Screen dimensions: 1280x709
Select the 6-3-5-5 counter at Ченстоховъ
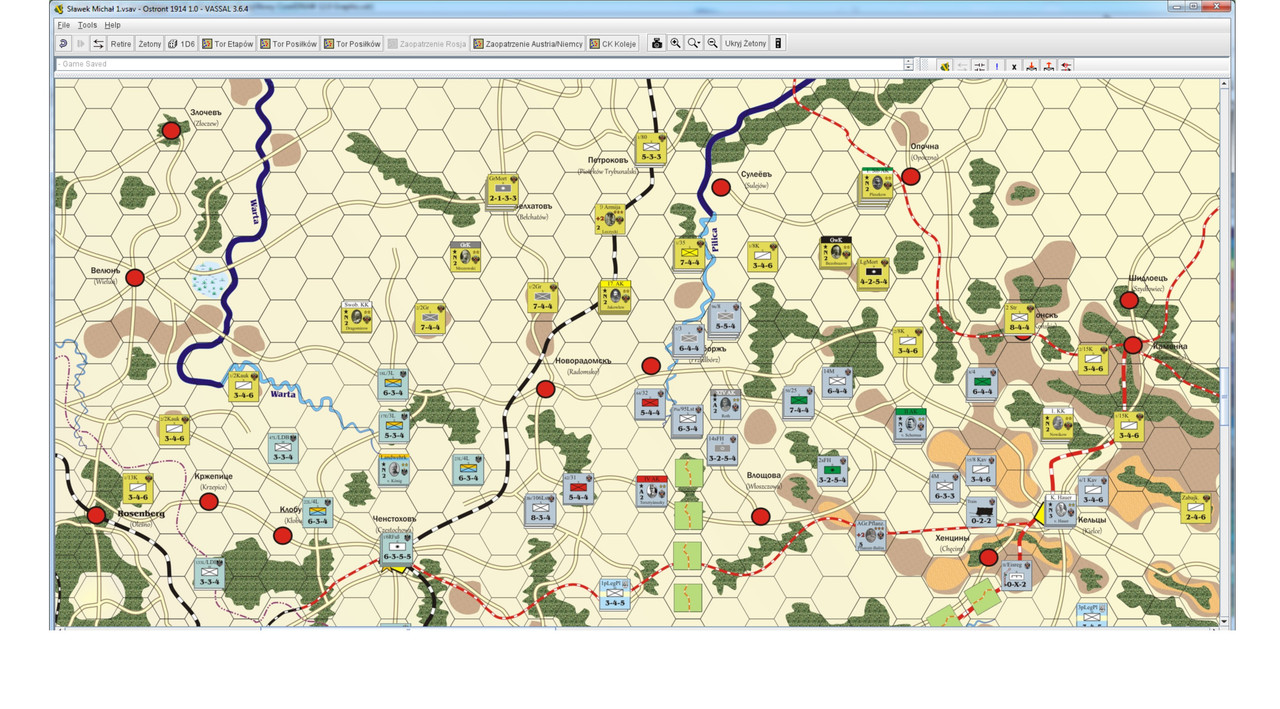[x=396, y=549]
